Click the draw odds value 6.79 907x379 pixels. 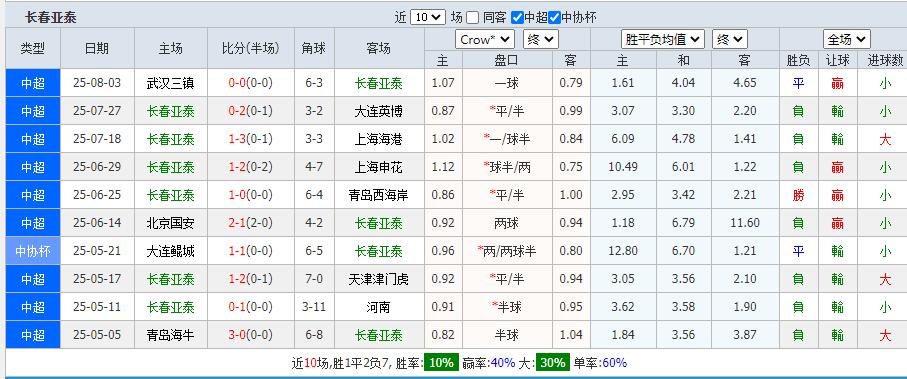tap(684, 223)
